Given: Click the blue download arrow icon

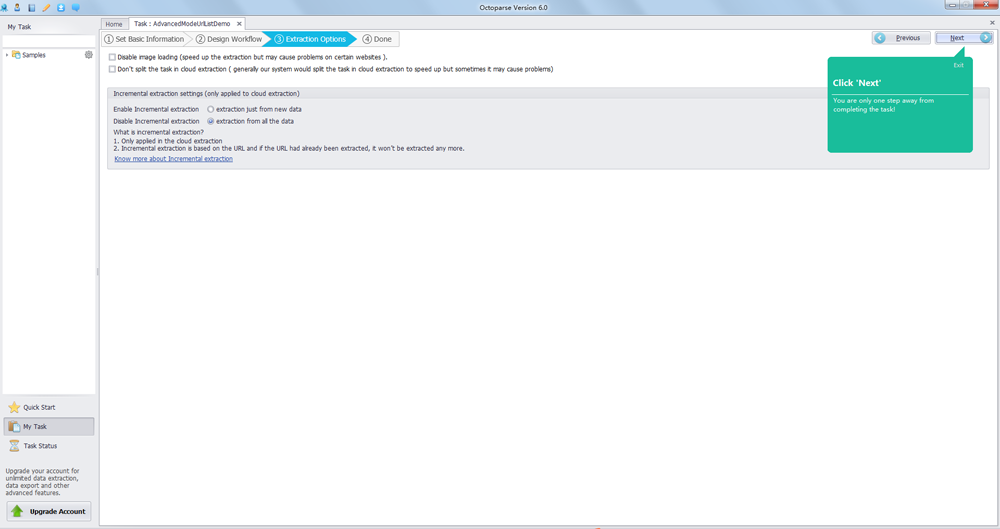Looking at the screenshot, I should [x=60, y=7].
